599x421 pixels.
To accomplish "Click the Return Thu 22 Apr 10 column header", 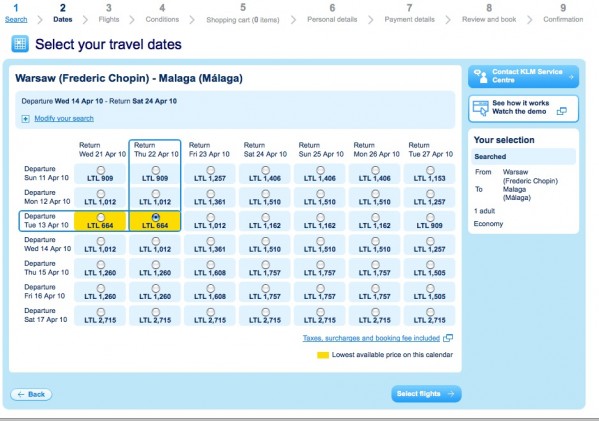I will 156,150.
